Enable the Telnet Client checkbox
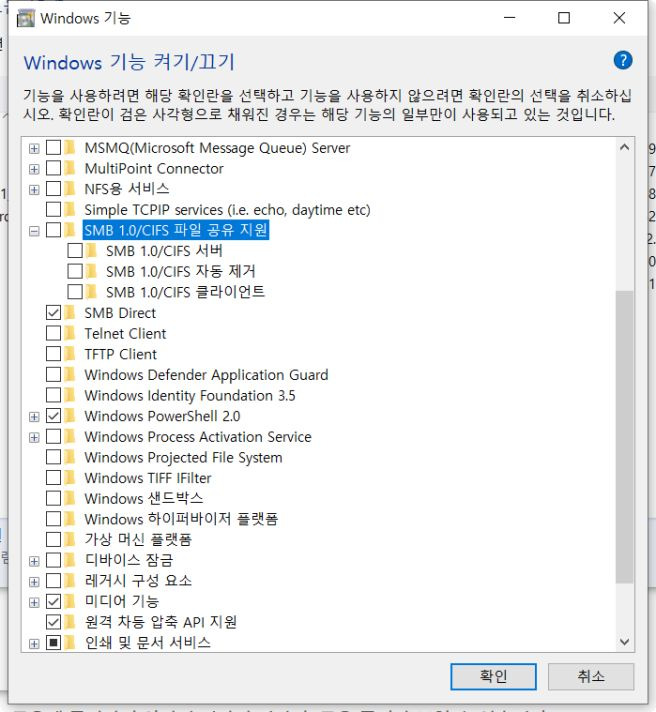This screenshot has height=712, width=656. point(53,333)
